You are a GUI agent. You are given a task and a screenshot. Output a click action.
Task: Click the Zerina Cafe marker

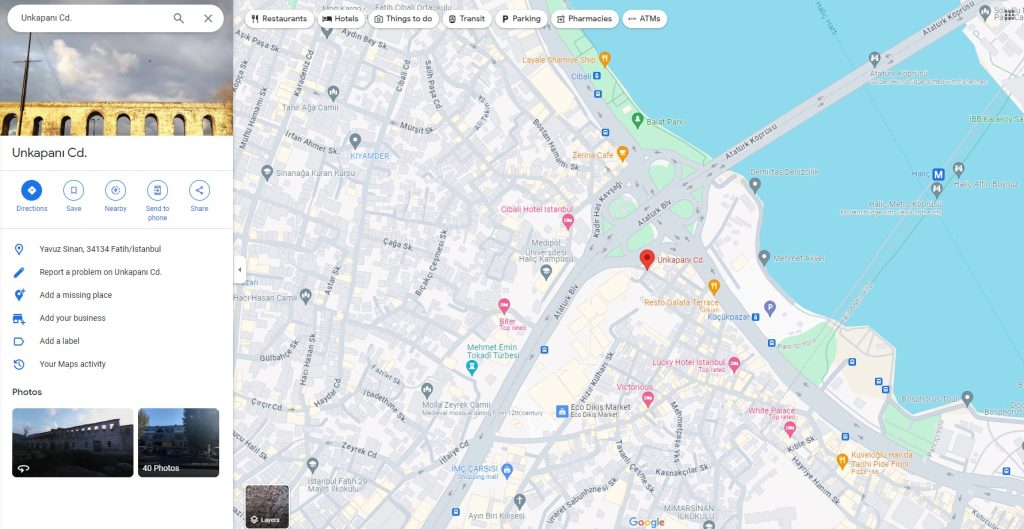click(622, 153)
